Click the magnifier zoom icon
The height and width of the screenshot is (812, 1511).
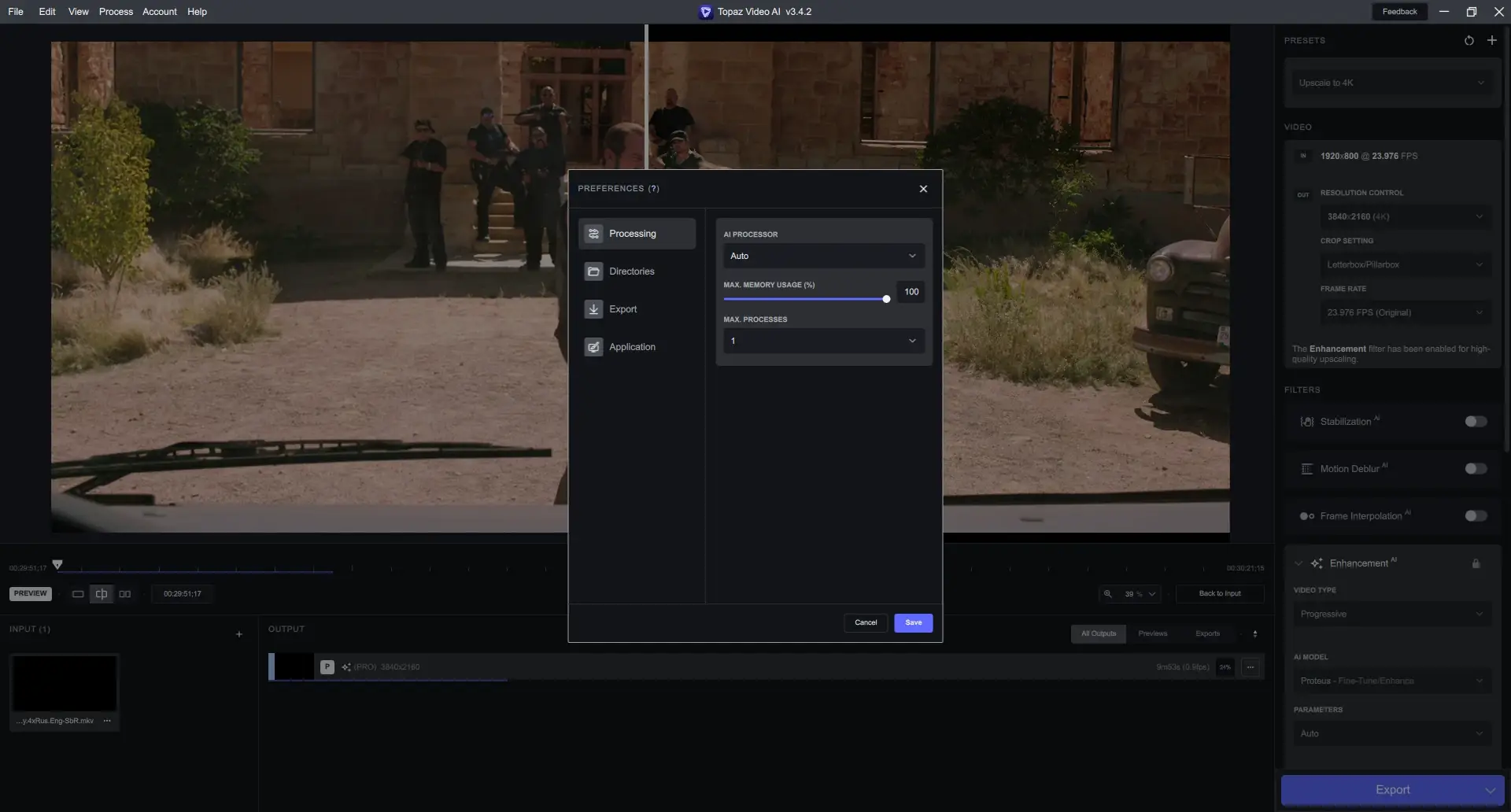[x=1107, y=594]
